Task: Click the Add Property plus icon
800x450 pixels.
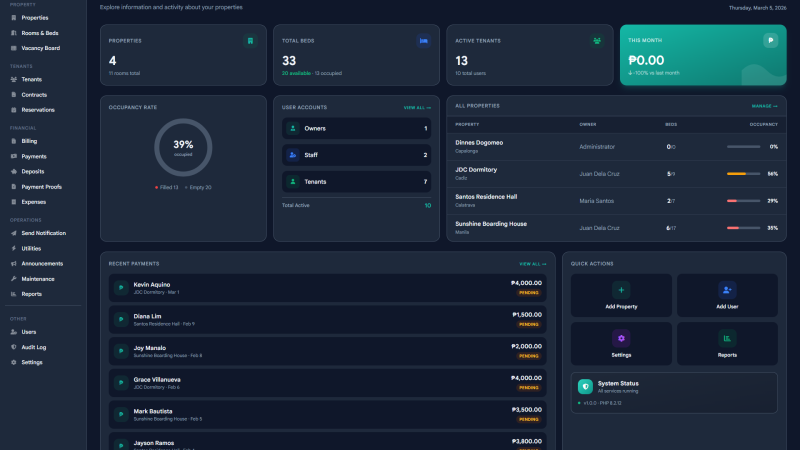Action: pos(621,290)
